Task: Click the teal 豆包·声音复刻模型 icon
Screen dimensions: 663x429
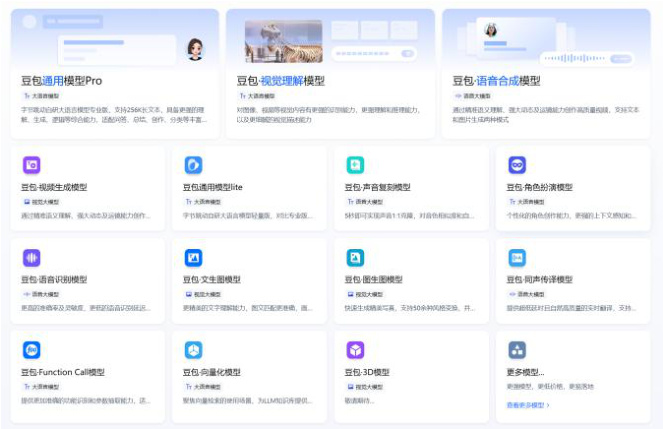Action: pos(355,165)
